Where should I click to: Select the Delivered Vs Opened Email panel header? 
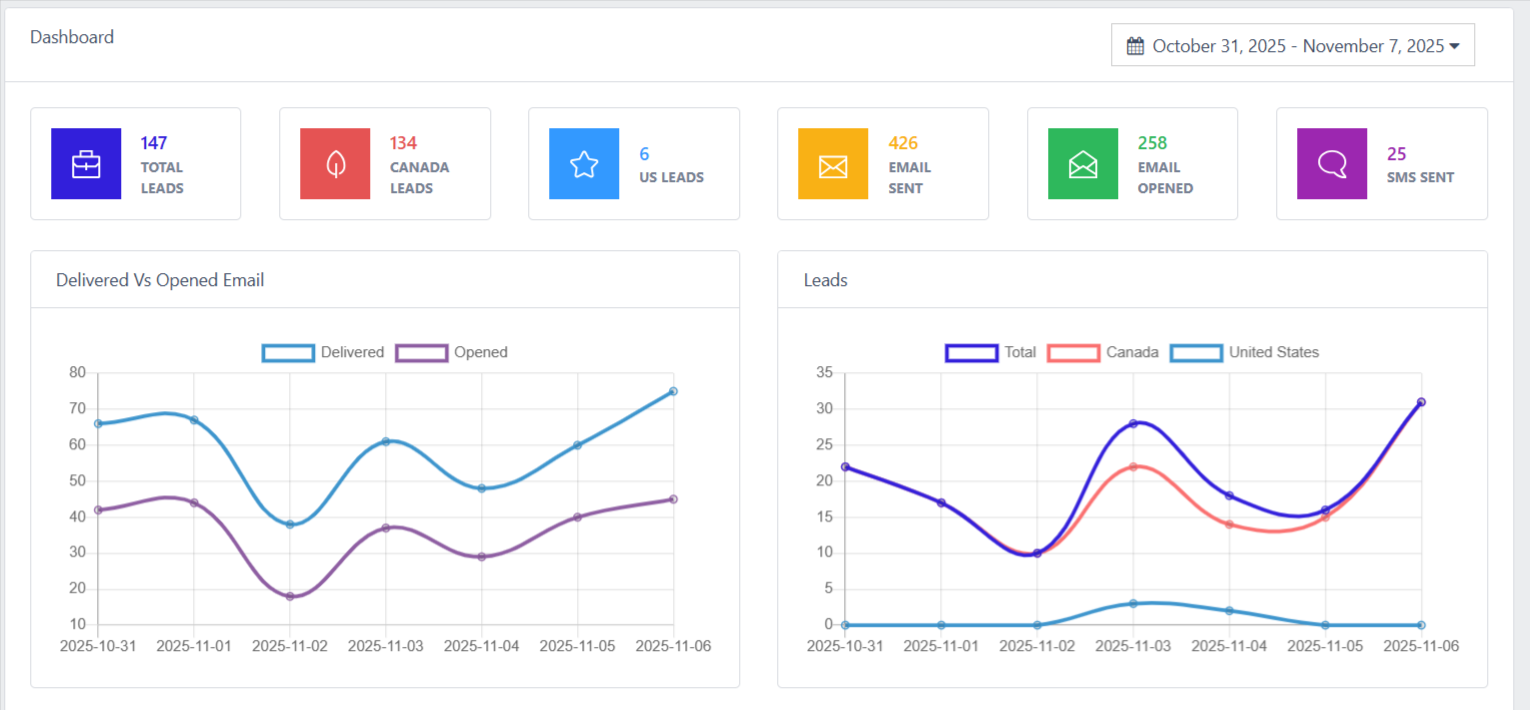(x=160, y=280)
